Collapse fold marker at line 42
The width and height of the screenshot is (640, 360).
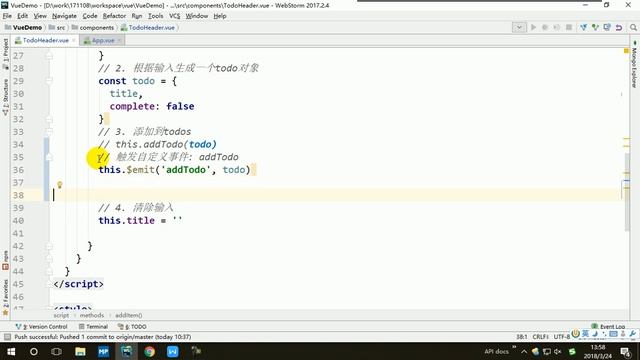point(49,246)
